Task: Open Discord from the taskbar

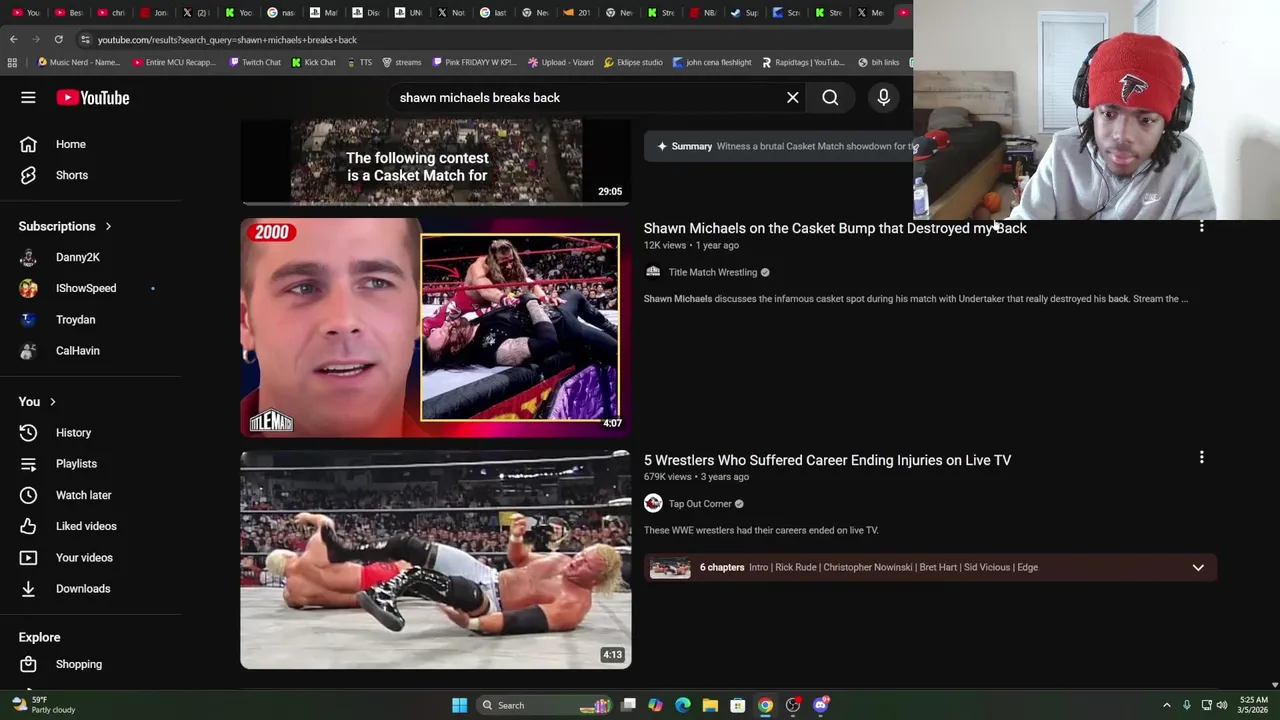Action: (x=821, y=705)
